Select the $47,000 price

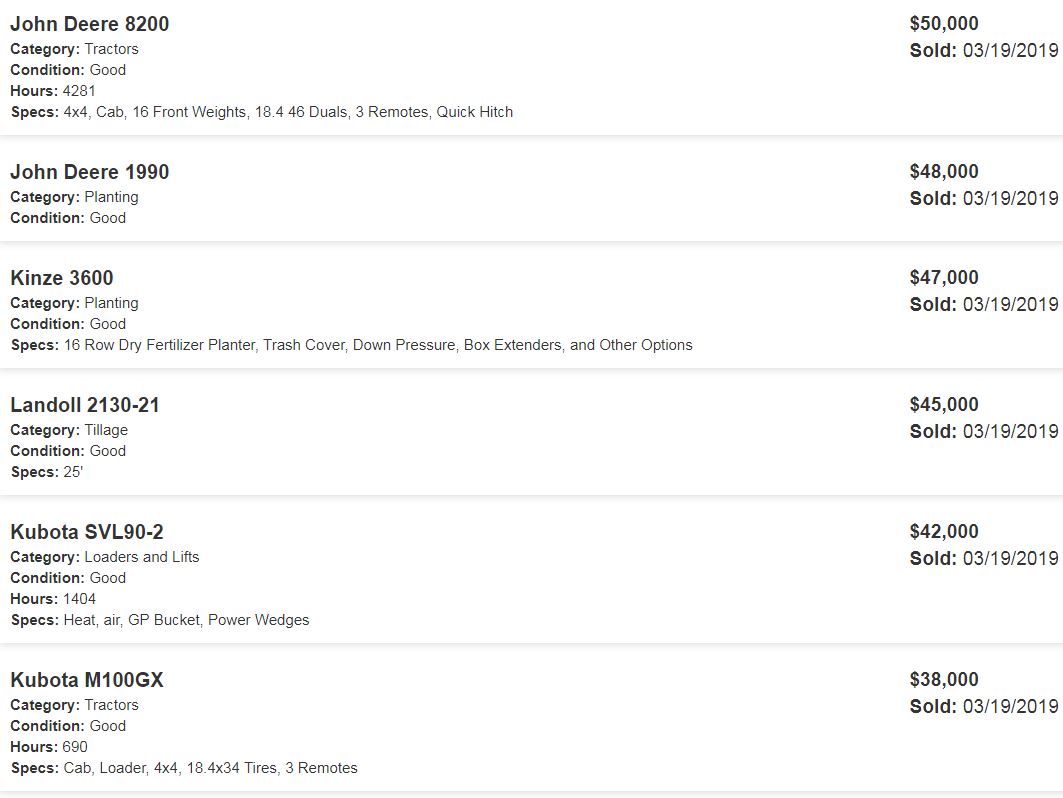[x=944, y=278]
